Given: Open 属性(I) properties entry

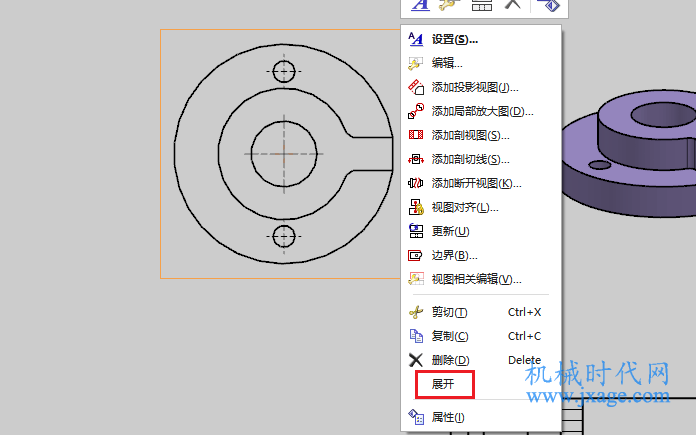Looking at the screenshot, I should click(481, 417).
